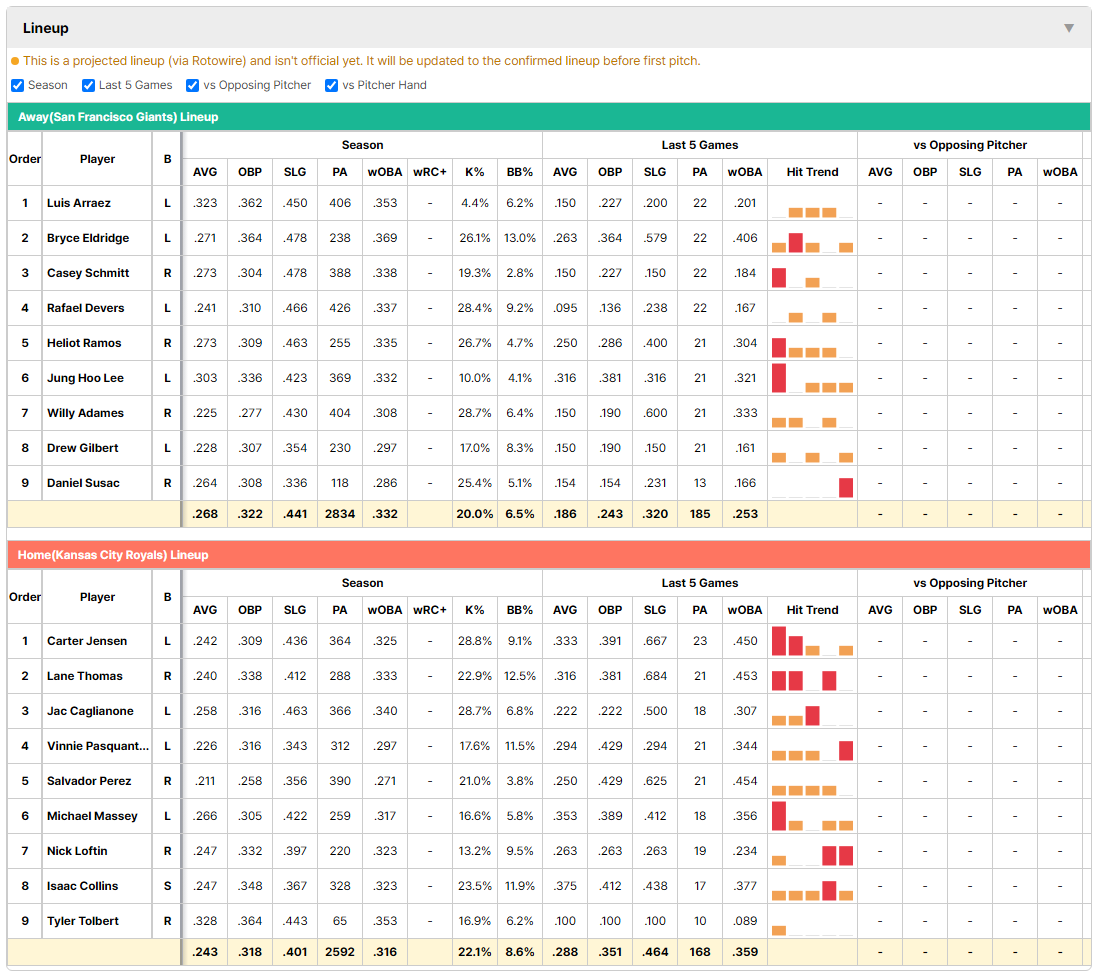Sort Royals table by K% column
1098x977 pixels.
(x=475, y=610)
